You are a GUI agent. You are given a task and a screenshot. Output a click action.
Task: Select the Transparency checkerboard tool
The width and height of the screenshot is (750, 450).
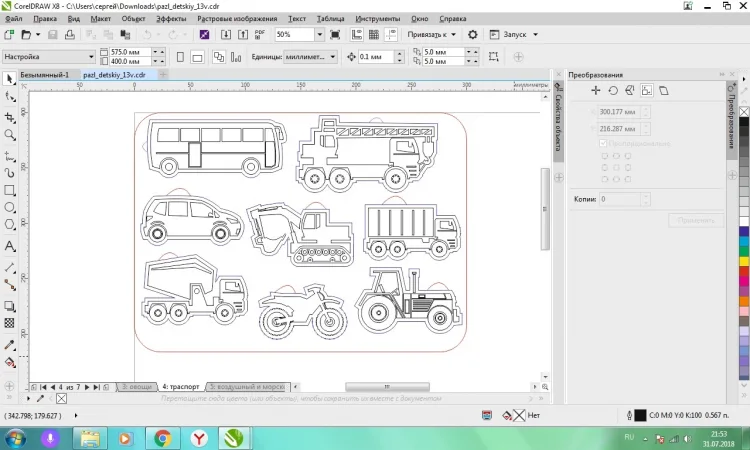point(10,323)
